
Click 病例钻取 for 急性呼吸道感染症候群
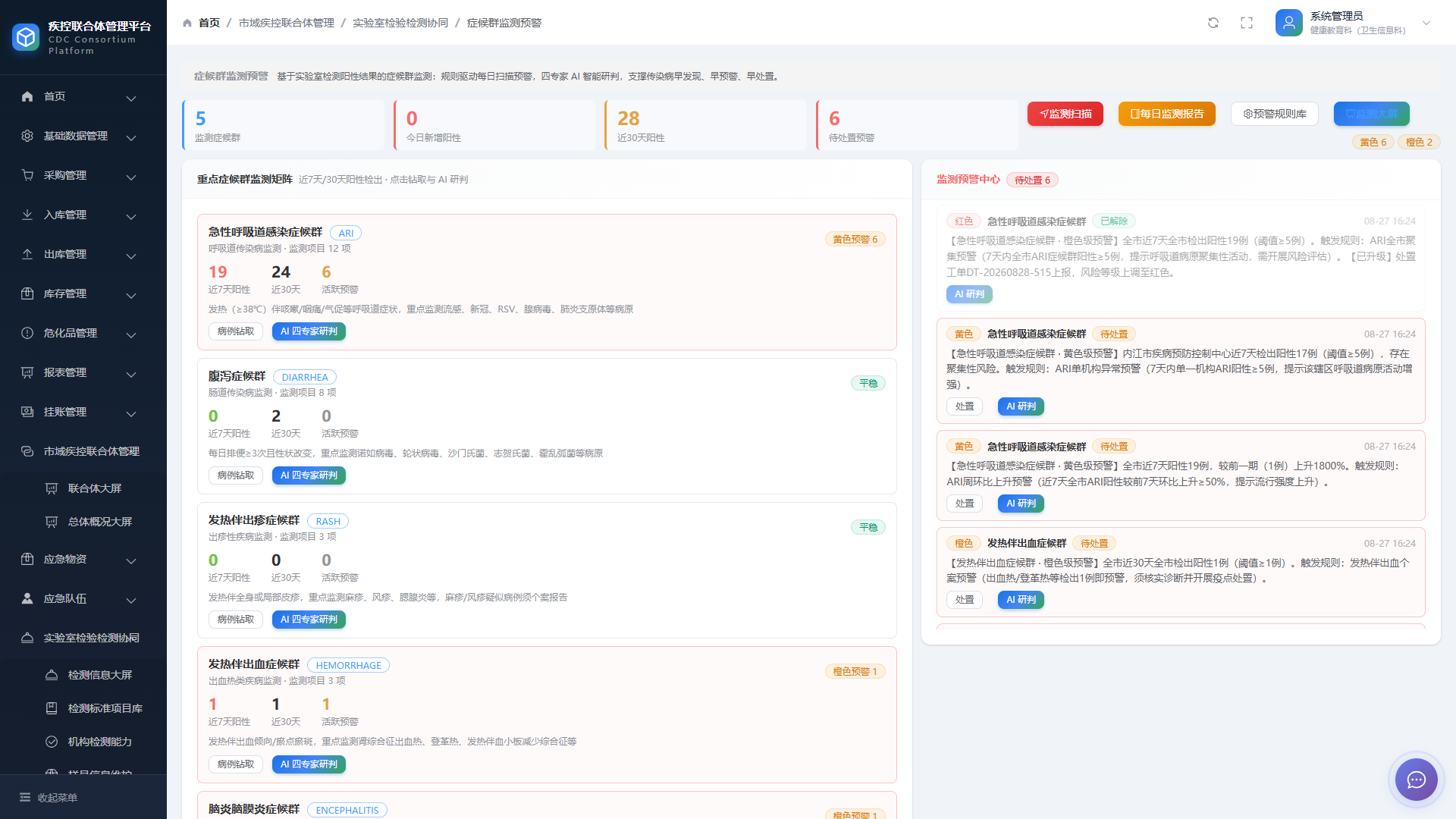click(236, 331)
